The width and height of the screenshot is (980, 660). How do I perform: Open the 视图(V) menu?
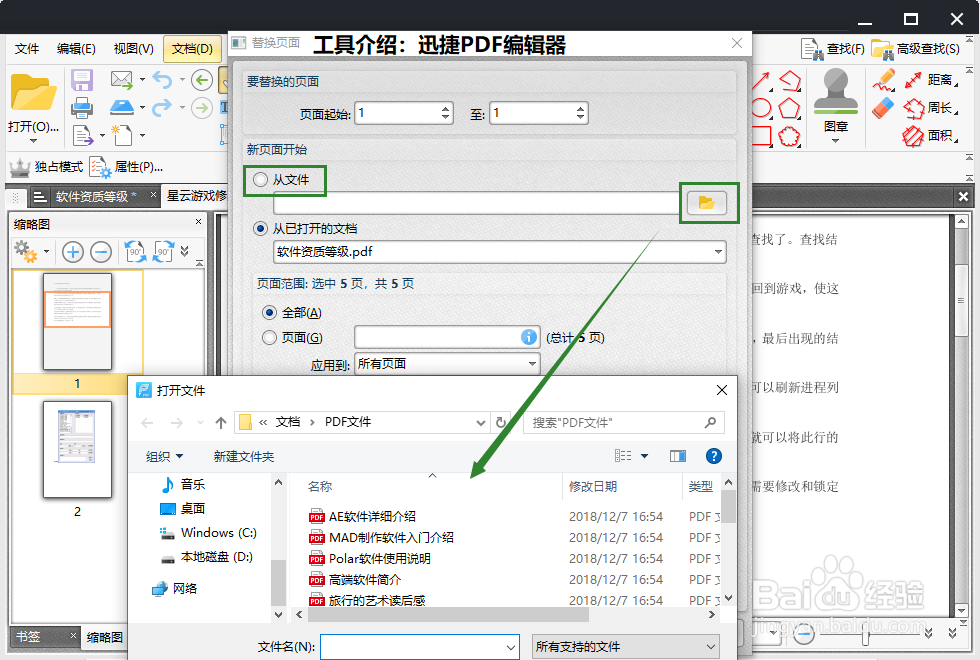point(133,49)
